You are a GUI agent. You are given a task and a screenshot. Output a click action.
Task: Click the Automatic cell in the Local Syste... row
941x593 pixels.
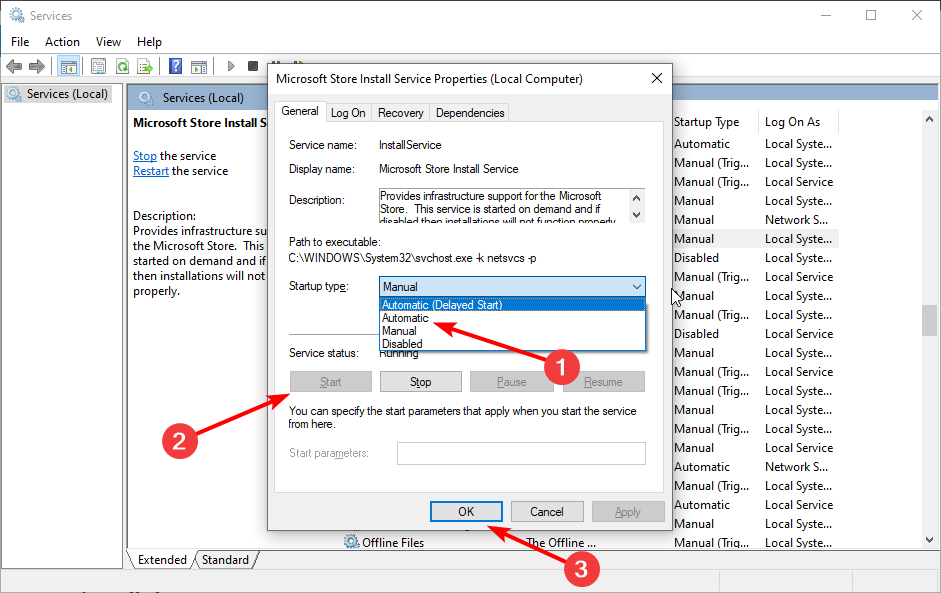click(702, 144)
